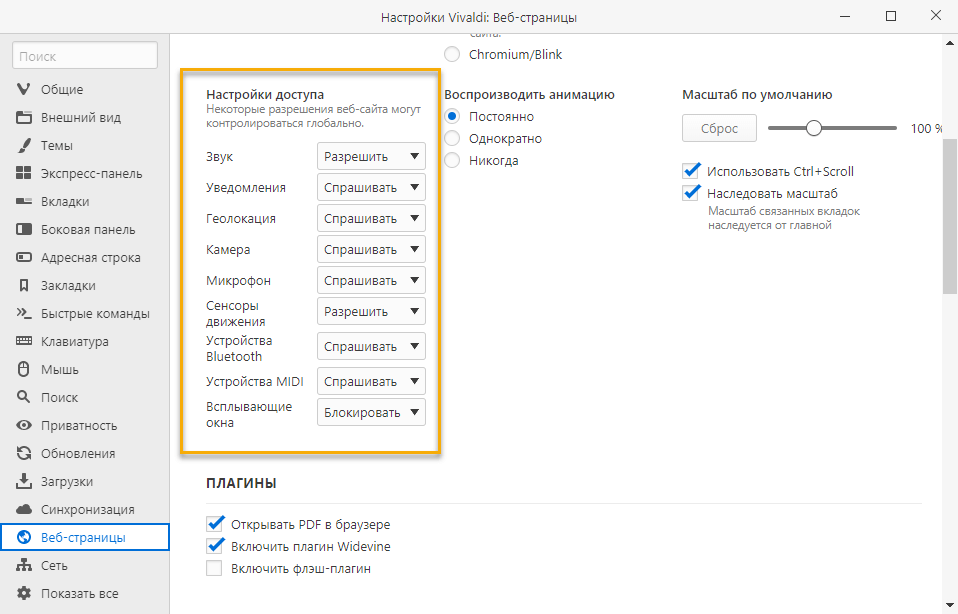Click 'Показать все' in the sidebar
This screenshot has width=958, height=614.
79,593
